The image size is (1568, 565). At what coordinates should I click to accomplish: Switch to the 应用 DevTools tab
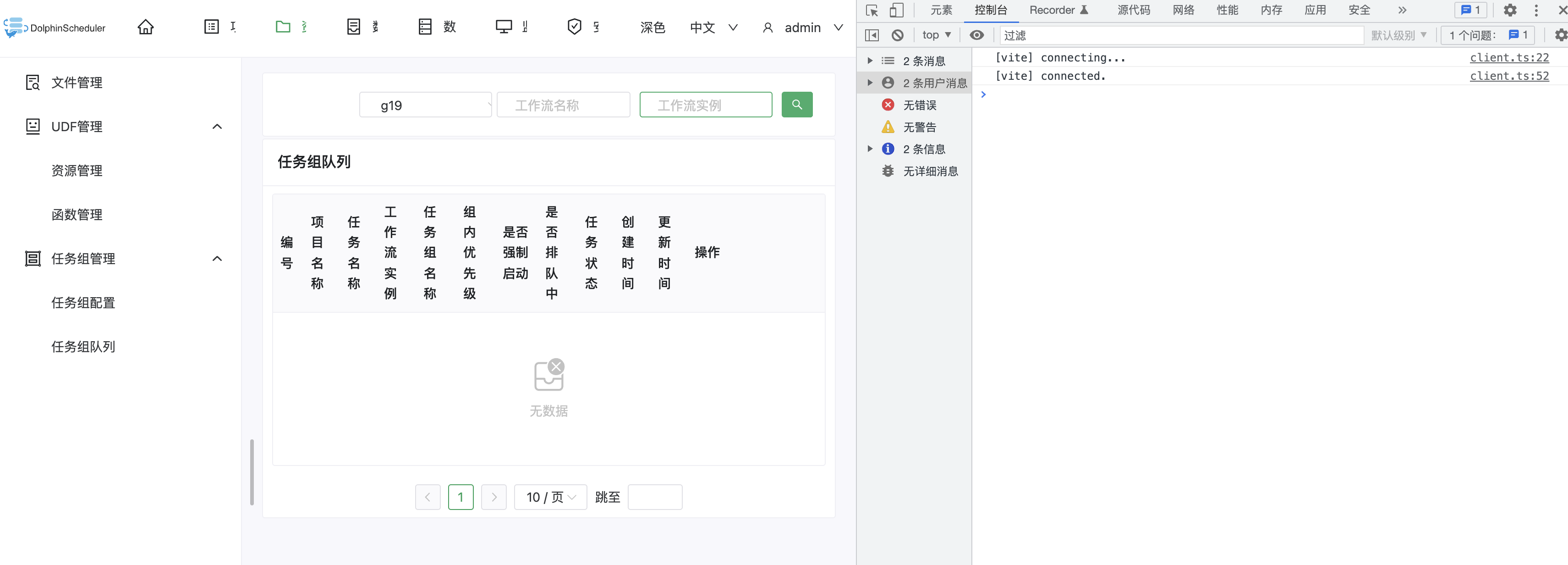pyautogui.click(x=1315, y=11)
